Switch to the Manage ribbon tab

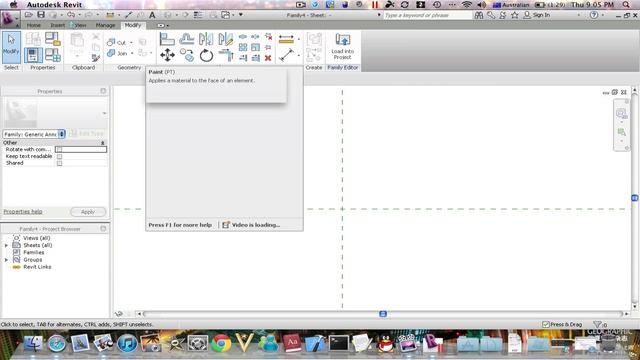[105, 25]
